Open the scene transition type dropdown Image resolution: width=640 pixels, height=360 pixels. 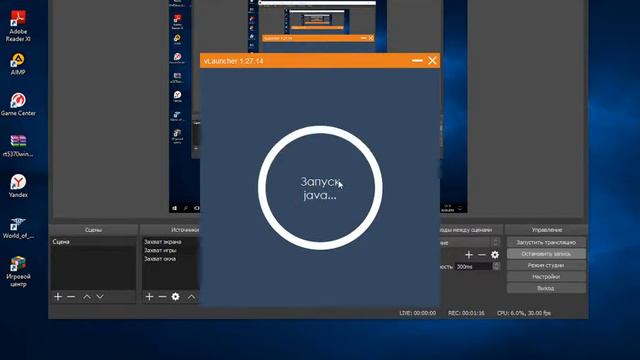pyautogui.click(x=470, y=242)
